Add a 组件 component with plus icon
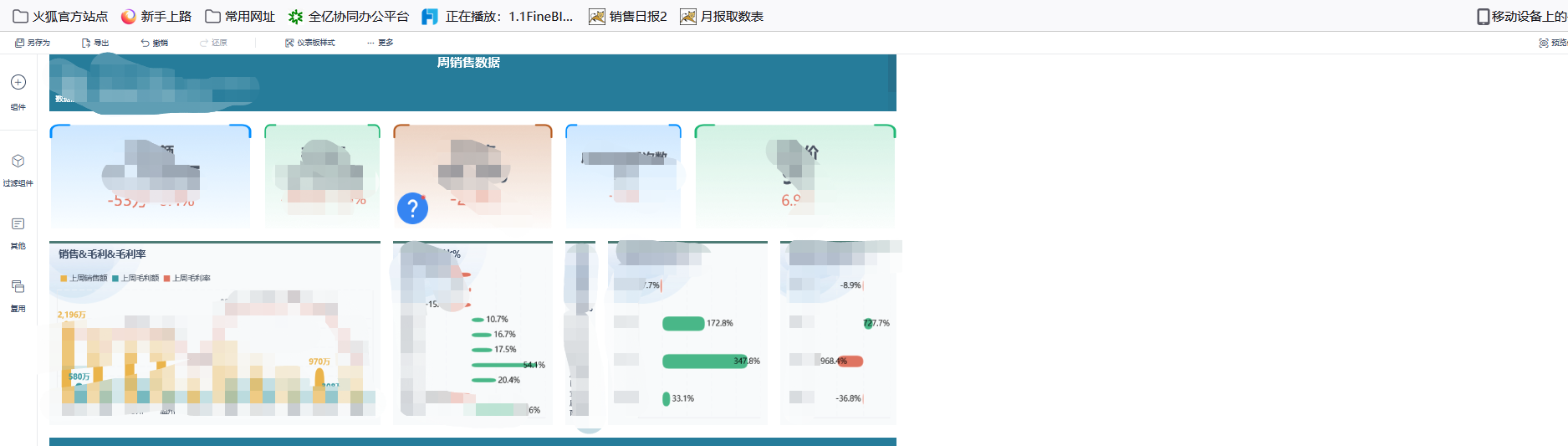The height and width of the screenshot is (446, 1568). tap(18, 82)
